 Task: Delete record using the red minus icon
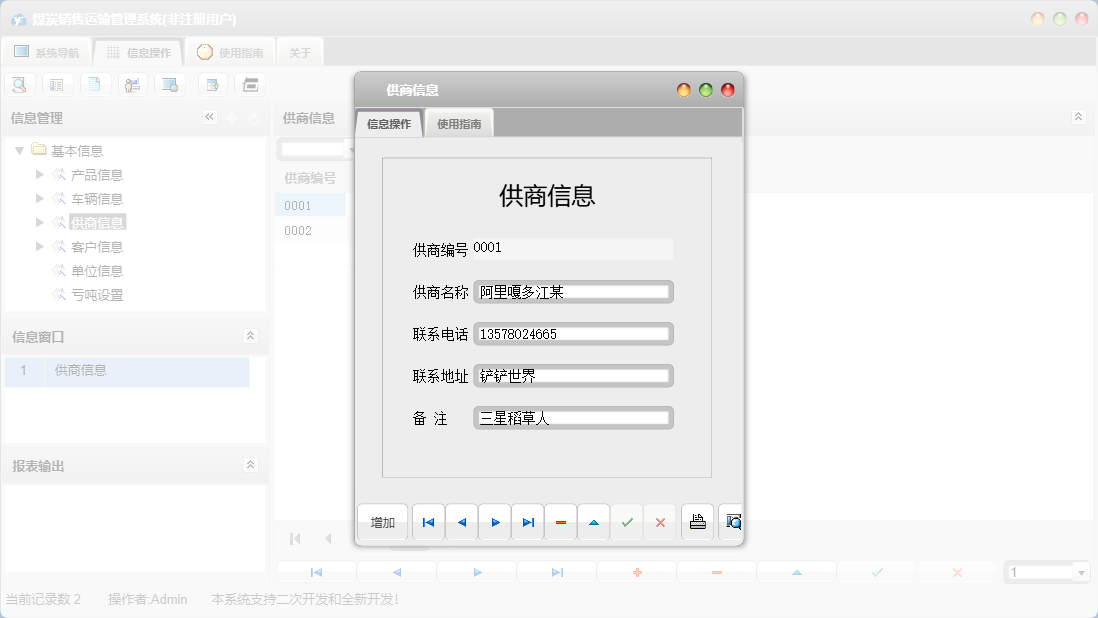(x=560, y=521)
